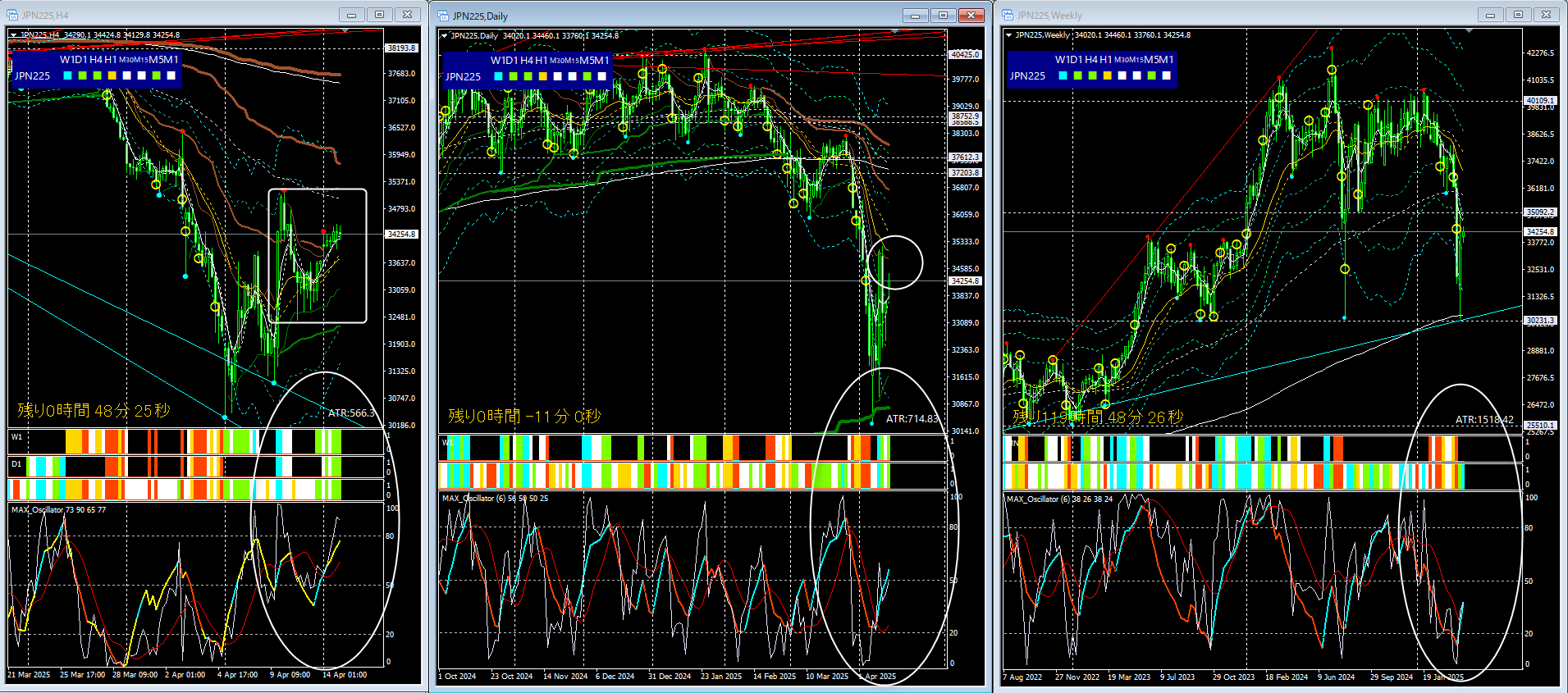Click the triangle beside JPN225,H4 chart header
This screenshot has height=693, width=1568.
pyautogui.click(x=13, y=35)
